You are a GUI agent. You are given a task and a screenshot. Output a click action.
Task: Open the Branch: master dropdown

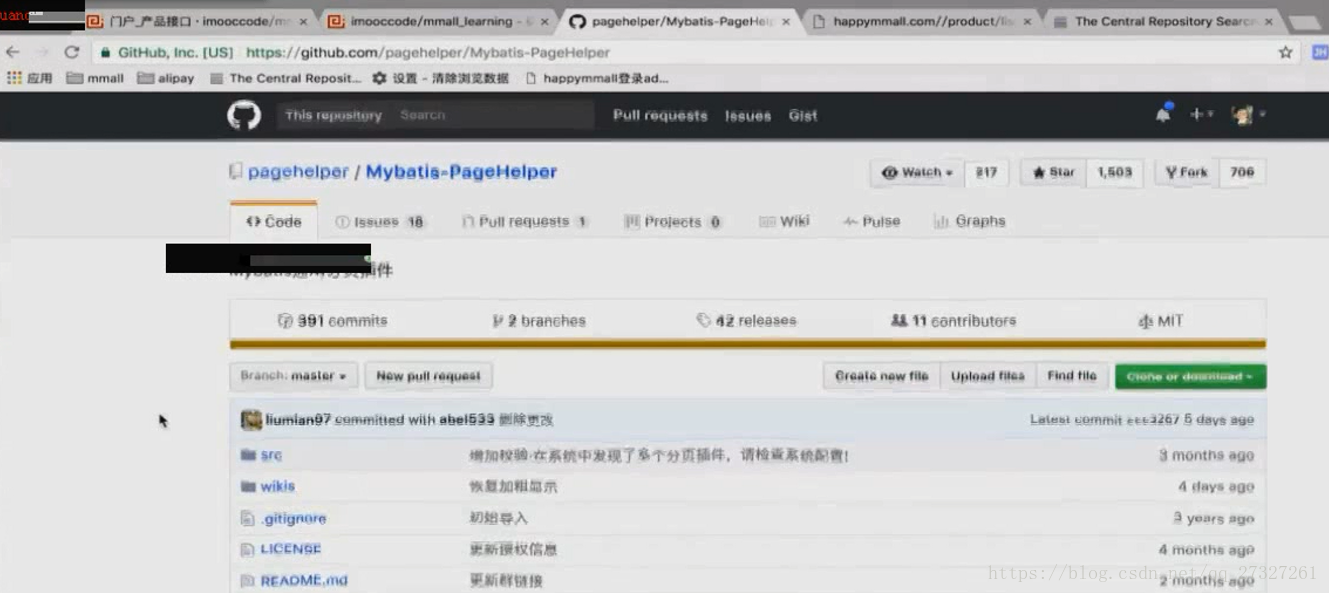tap(293, 376)
